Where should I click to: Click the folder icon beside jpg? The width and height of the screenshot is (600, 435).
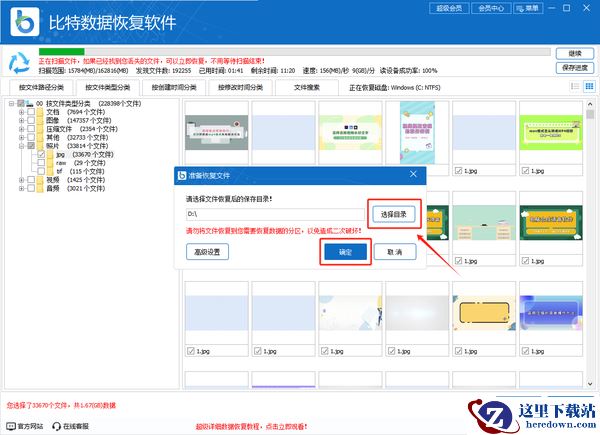(50, 154)
